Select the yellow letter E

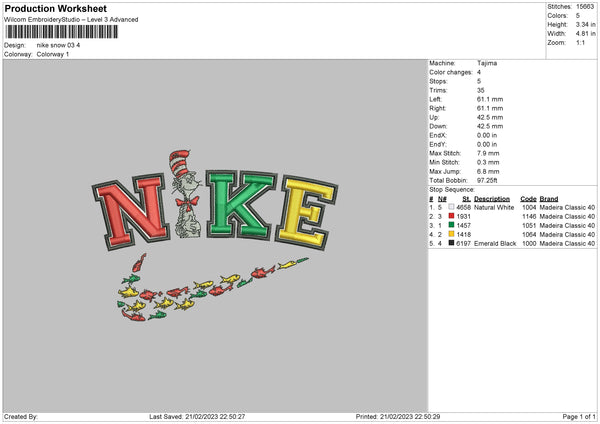307,212
